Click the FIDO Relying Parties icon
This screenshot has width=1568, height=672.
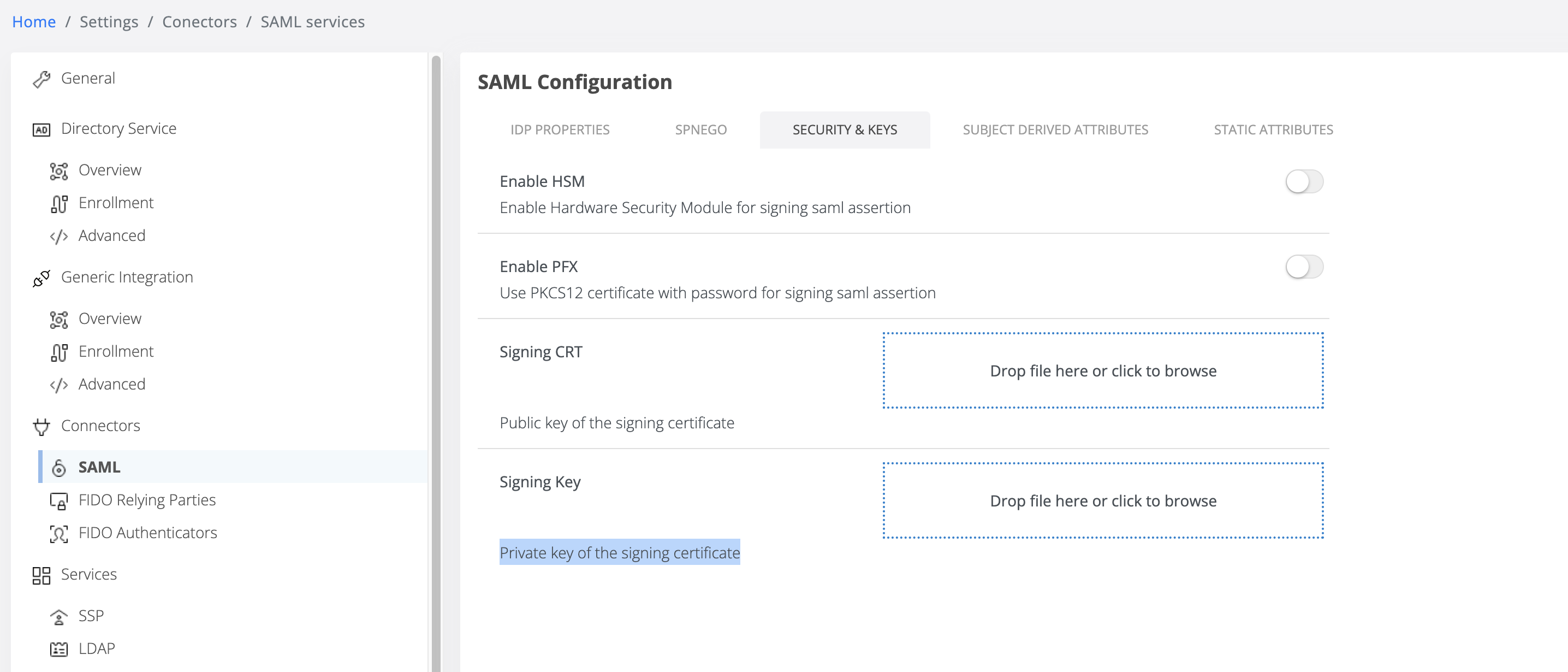58,501
